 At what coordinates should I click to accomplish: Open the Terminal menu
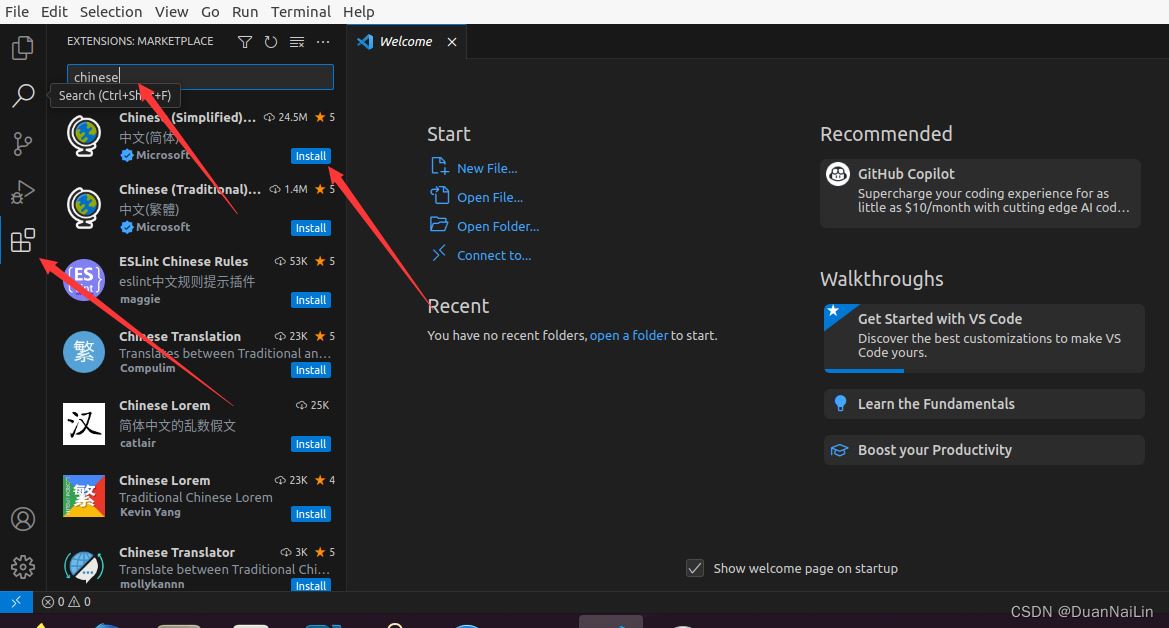(x=300, y=12)
